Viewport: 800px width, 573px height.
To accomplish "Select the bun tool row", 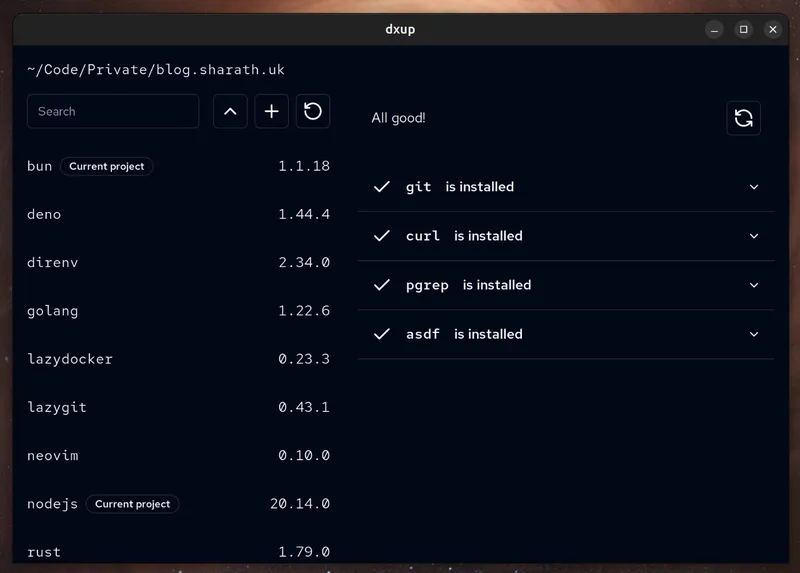I will coord(179,166).
